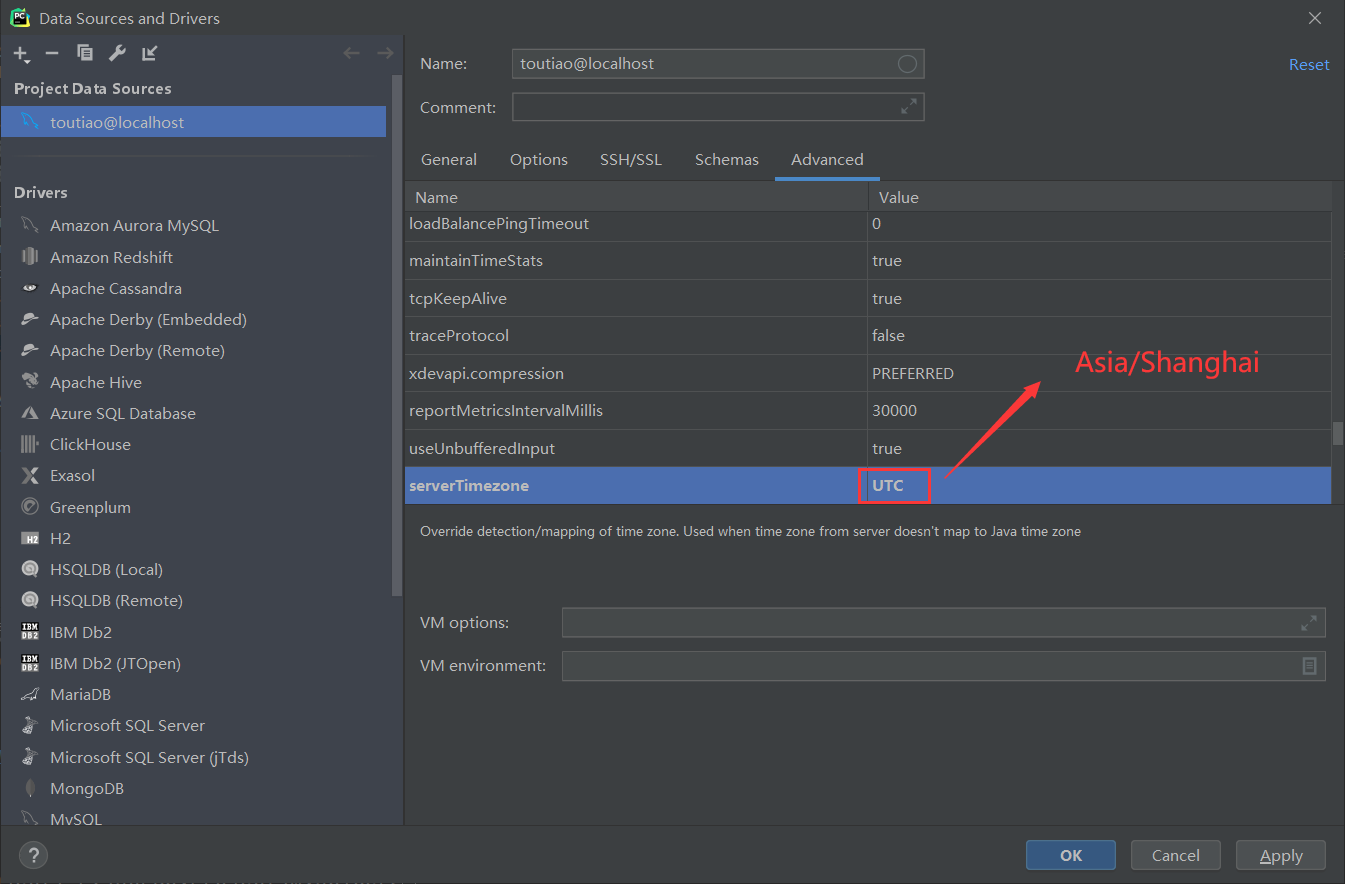Click the Reset link

1309,64
